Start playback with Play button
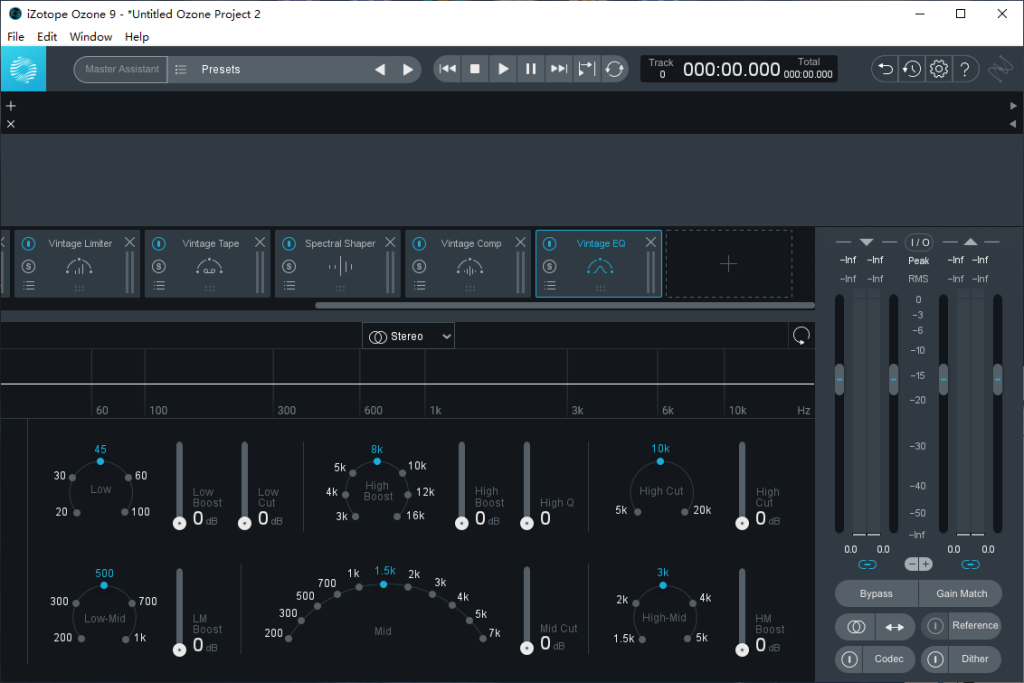The height and width of the screenshot is (683, 1024). (503, 69)
